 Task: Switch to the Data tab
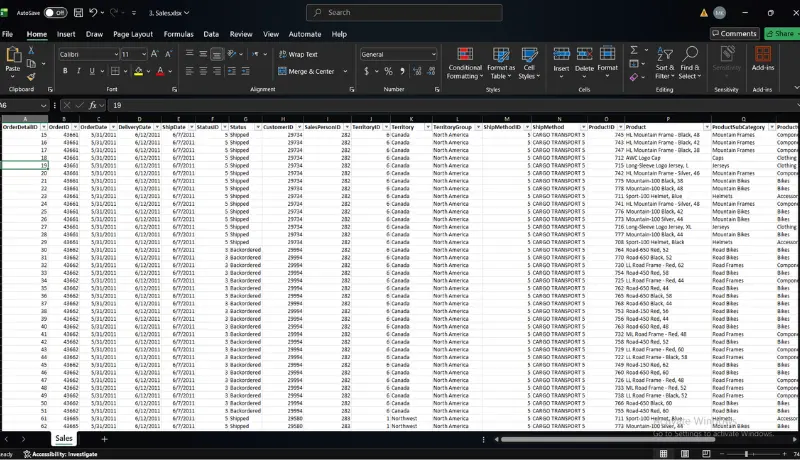coord(211,34)
